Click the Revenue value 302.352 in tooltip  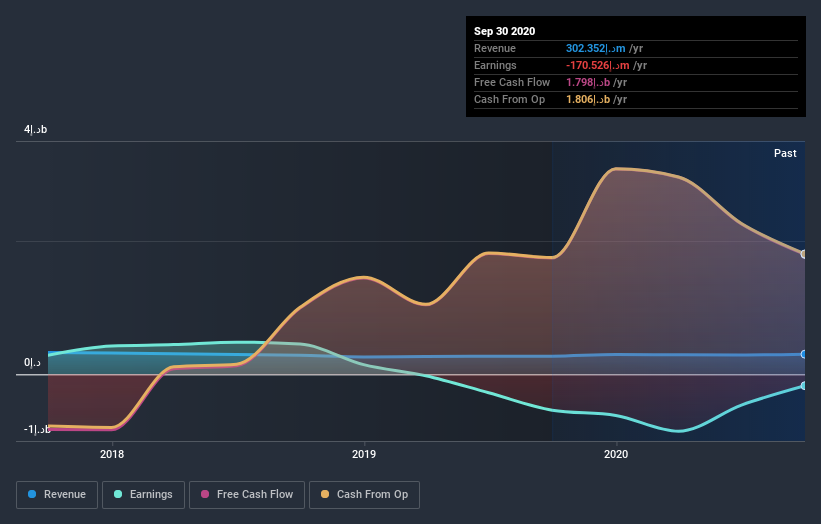(595, 48)
